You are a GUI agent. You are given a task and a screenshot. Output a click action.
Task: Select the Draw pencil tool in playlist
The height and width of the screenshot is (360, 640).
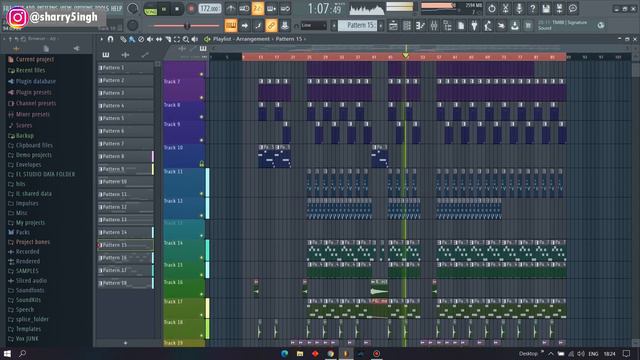123,39
